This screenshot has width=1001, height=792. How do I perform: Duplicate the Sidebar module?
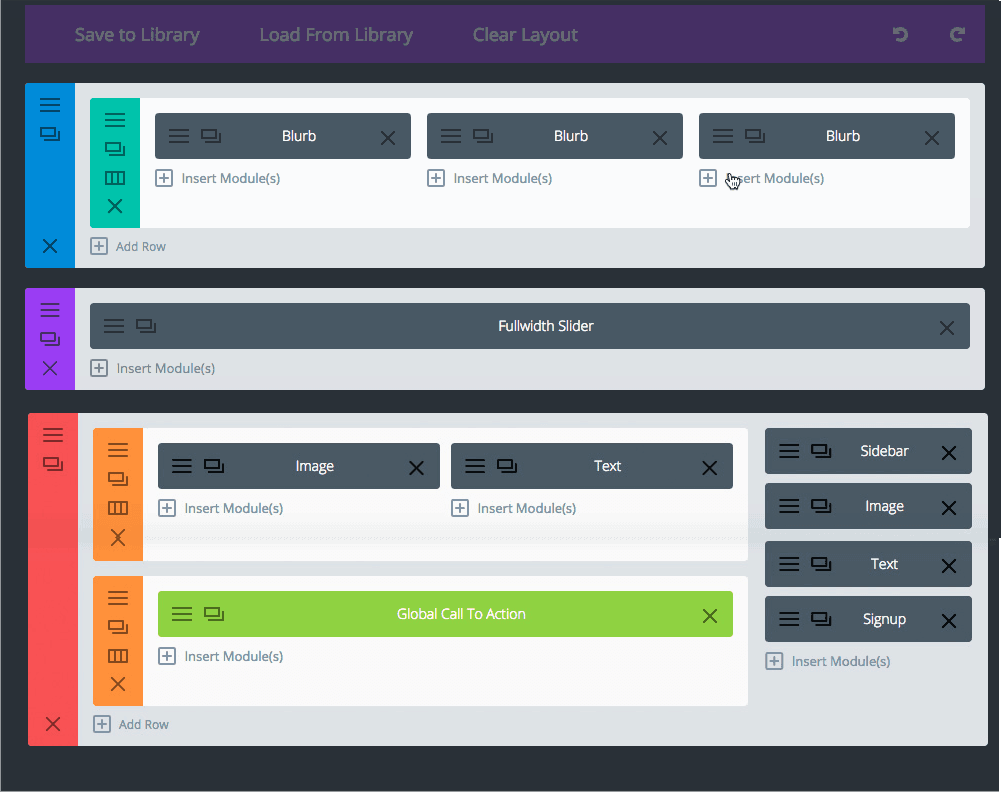point(822,451)
